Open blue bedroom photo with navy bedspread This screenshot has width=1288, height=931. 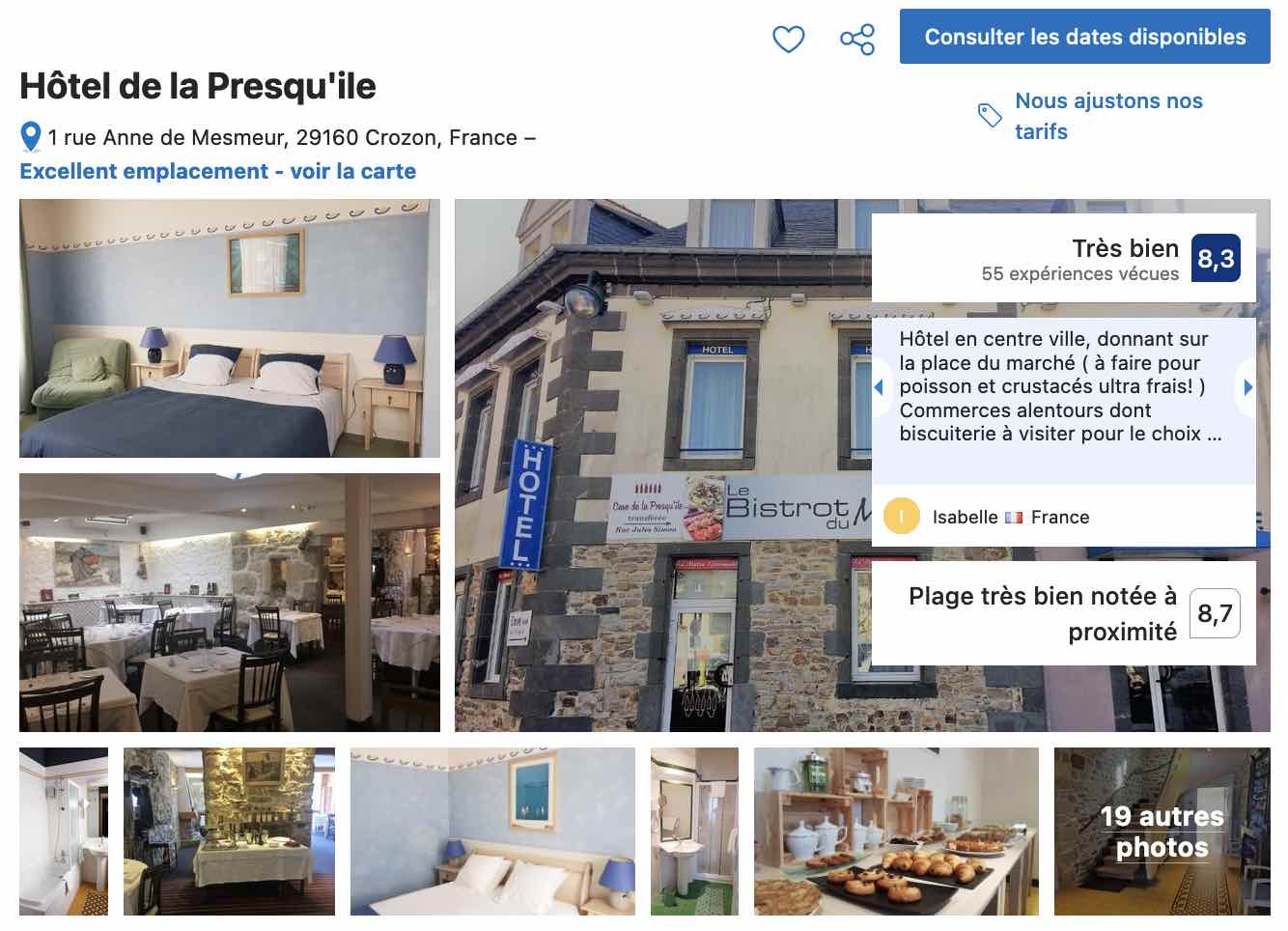tap(230, 328)
